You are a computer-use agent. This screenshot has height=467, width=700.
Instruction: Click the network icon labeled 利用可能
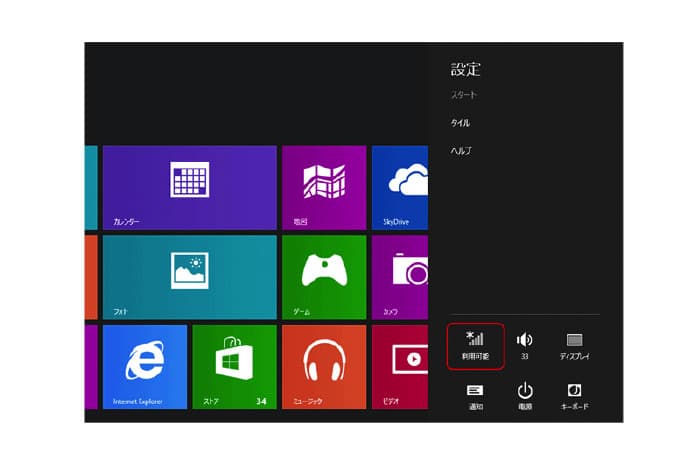(475, 346)
